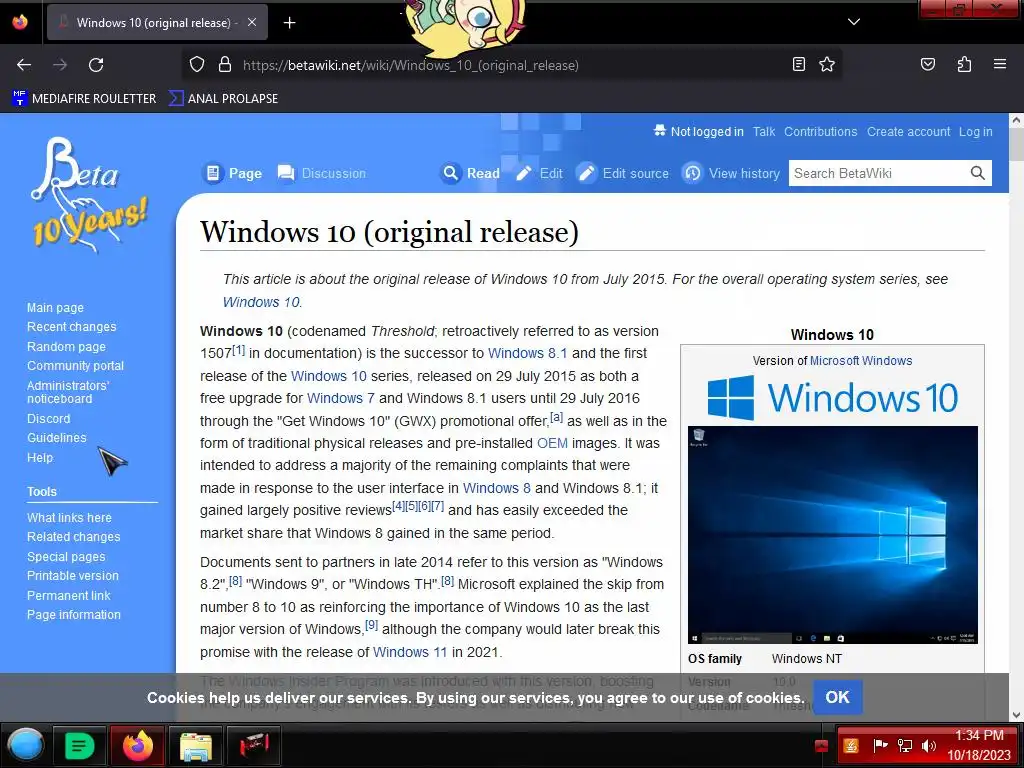This screenshot has width=1024, height=768.
Task: Open the Pocket save icon
Action: (x=928, y=64)
